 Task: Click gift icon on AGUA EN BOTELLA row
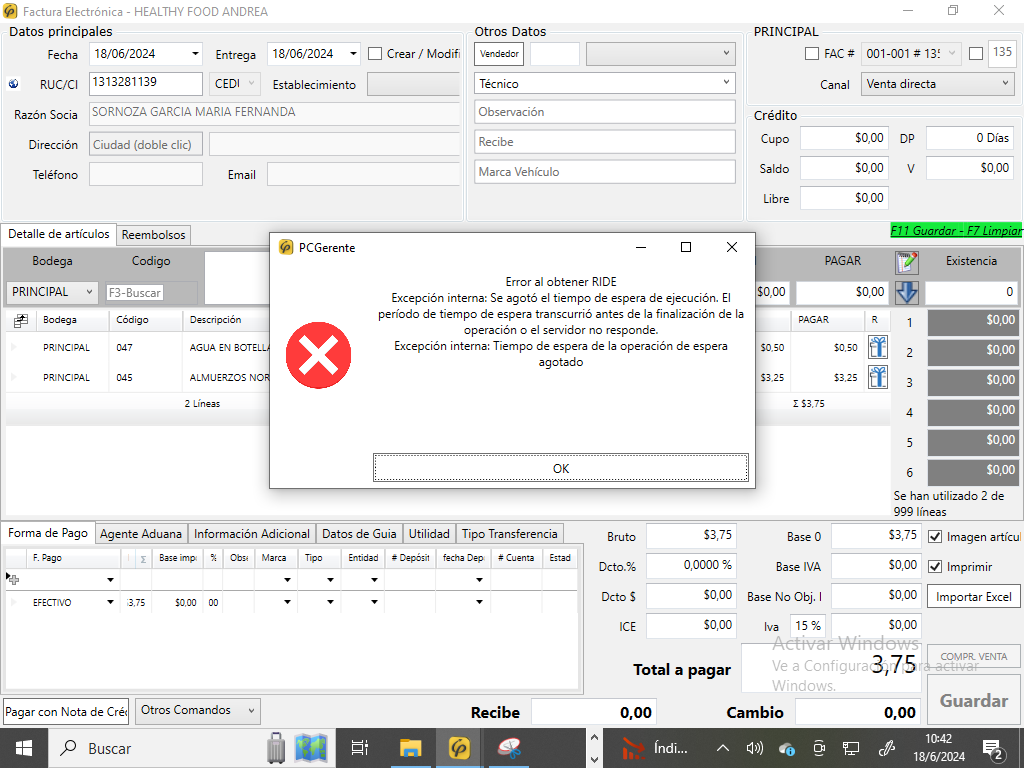tap(878, 347)
